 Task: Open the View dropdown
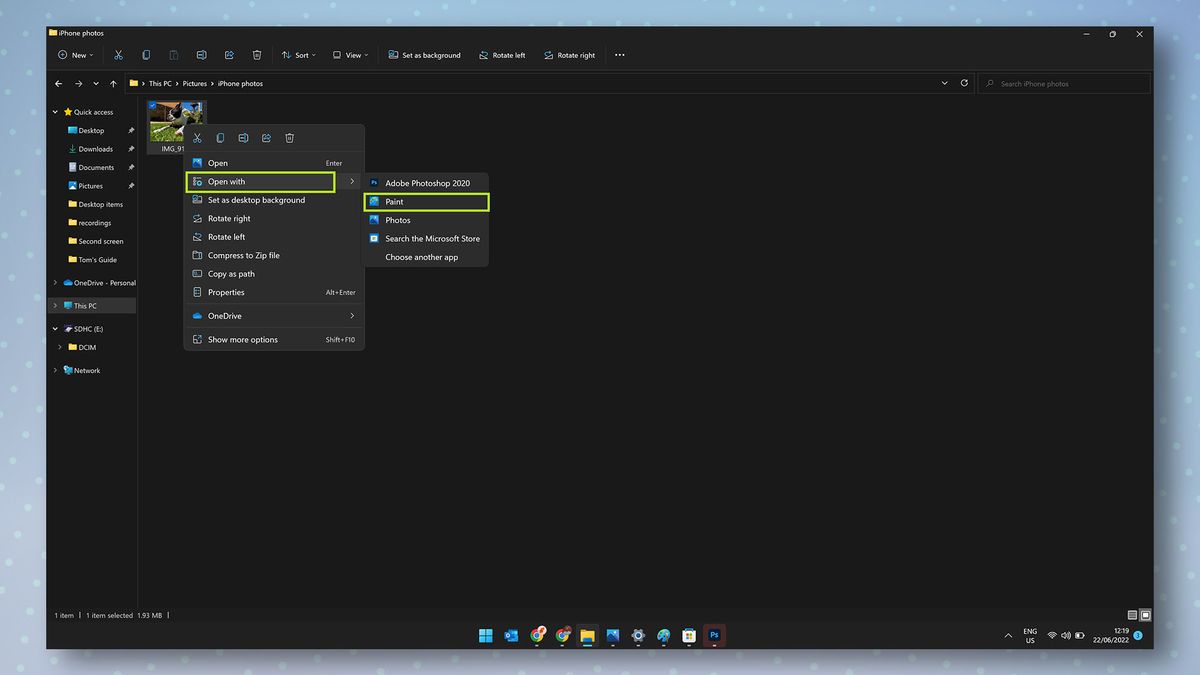[x=350, y=55]
